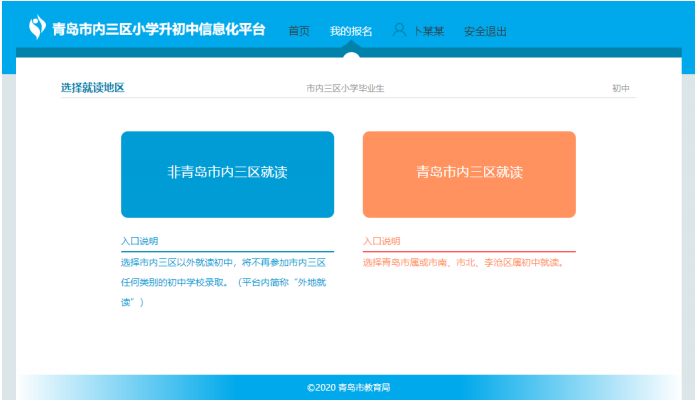Select the 我的报名 navigation tab
Image resolution: width=695 pixels, height=402 pixels.
[351, 31]
